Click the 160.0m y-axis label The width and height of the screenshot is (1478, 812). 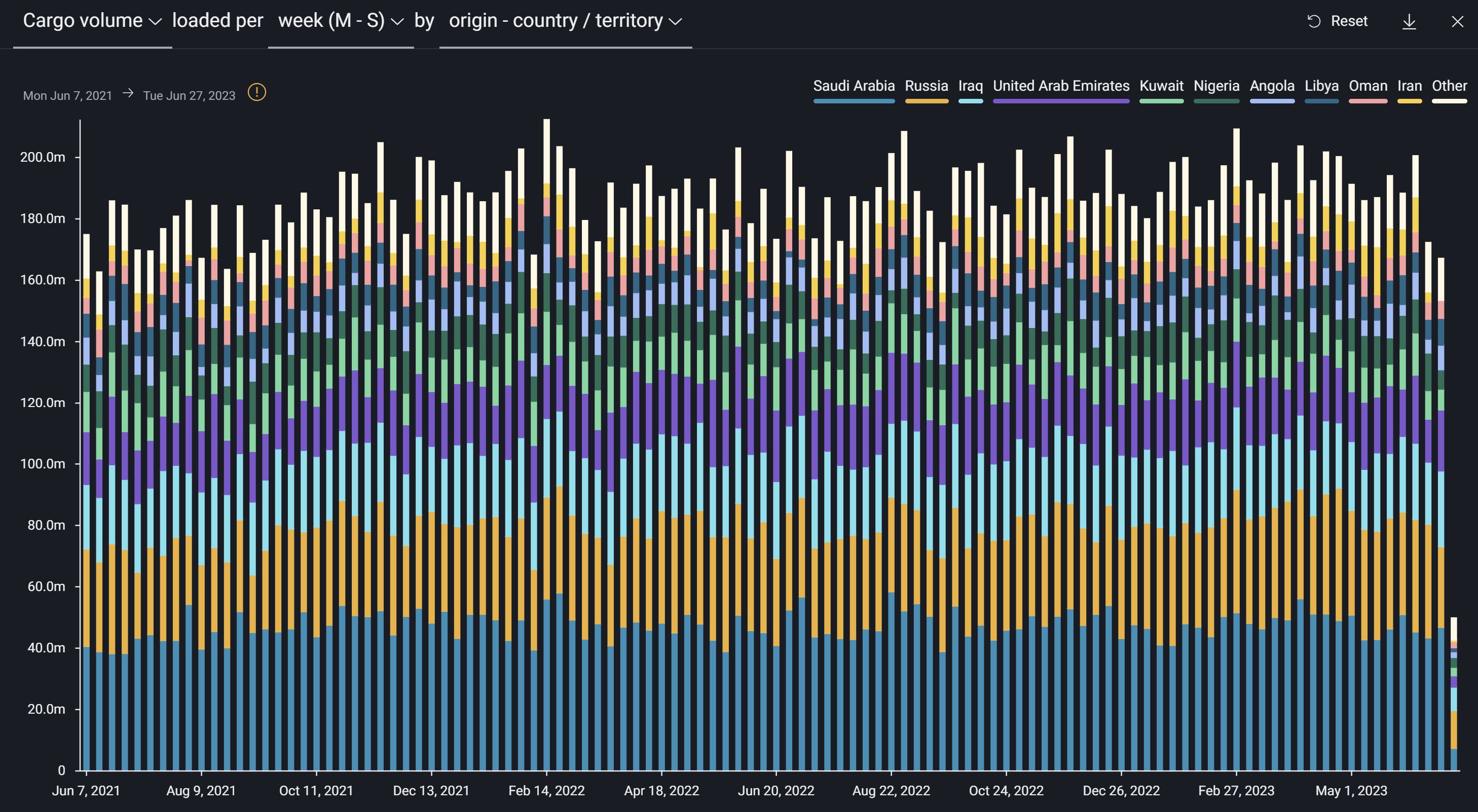(43, 279)
